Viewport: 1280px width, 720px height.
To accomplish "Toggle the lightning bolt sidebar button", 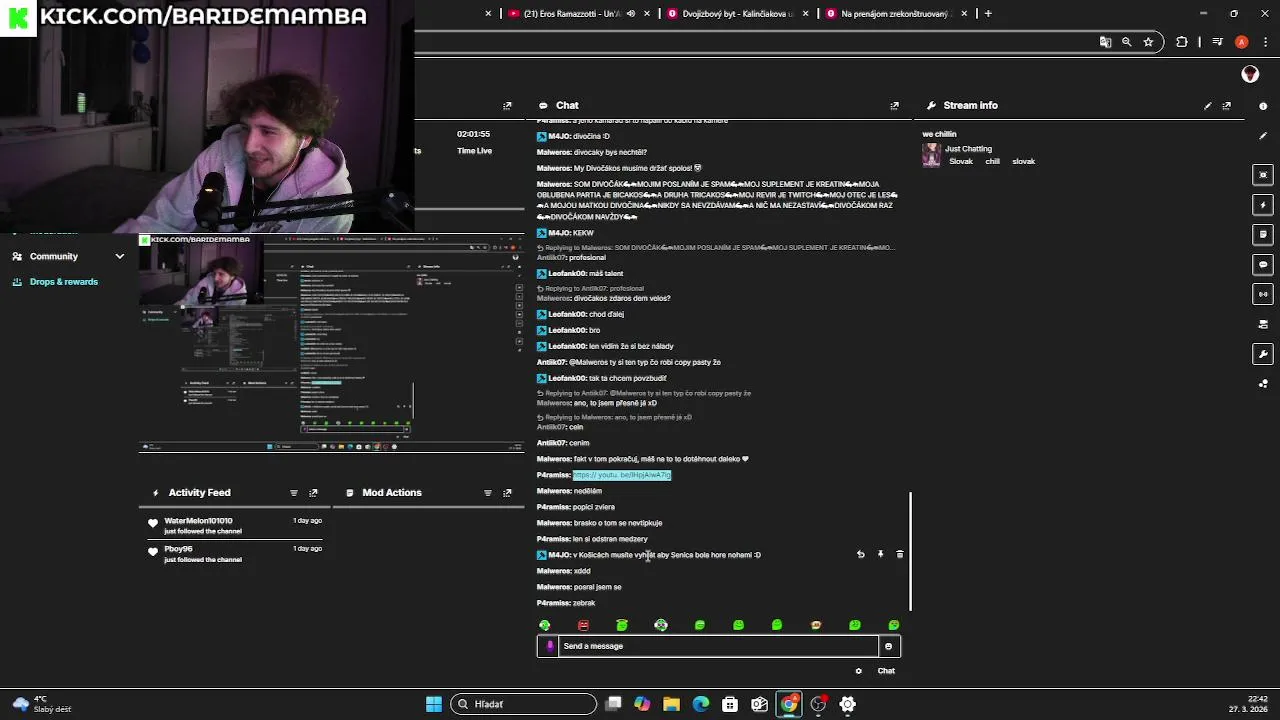I will 1263,205.
